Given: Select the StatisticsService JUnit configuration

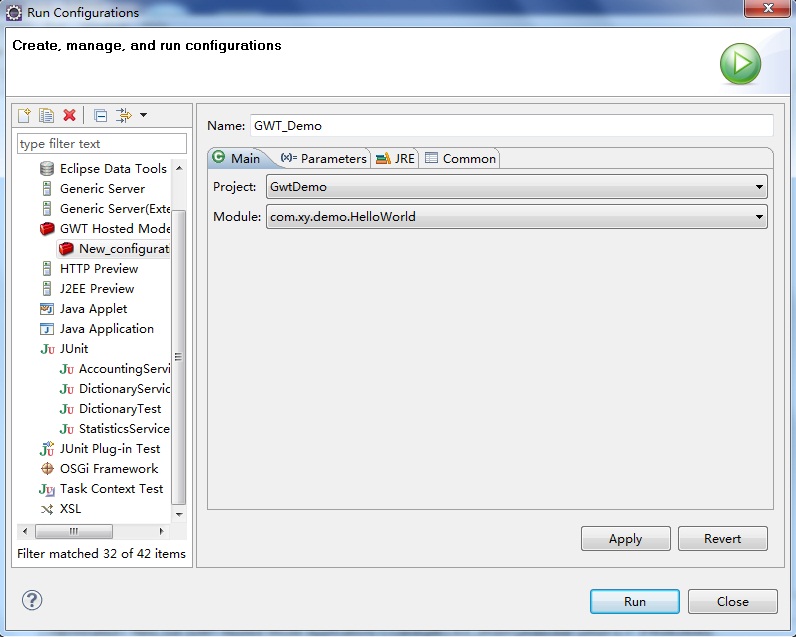Looking at the screenshot, I should (x=124, y=429).
